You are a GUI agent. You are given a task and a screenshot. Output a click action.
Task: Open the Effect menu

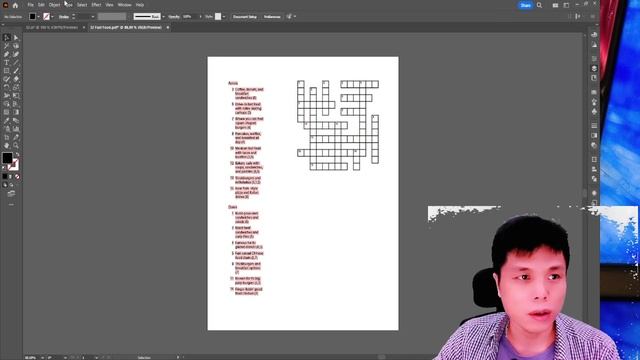(x=96, y=5)
